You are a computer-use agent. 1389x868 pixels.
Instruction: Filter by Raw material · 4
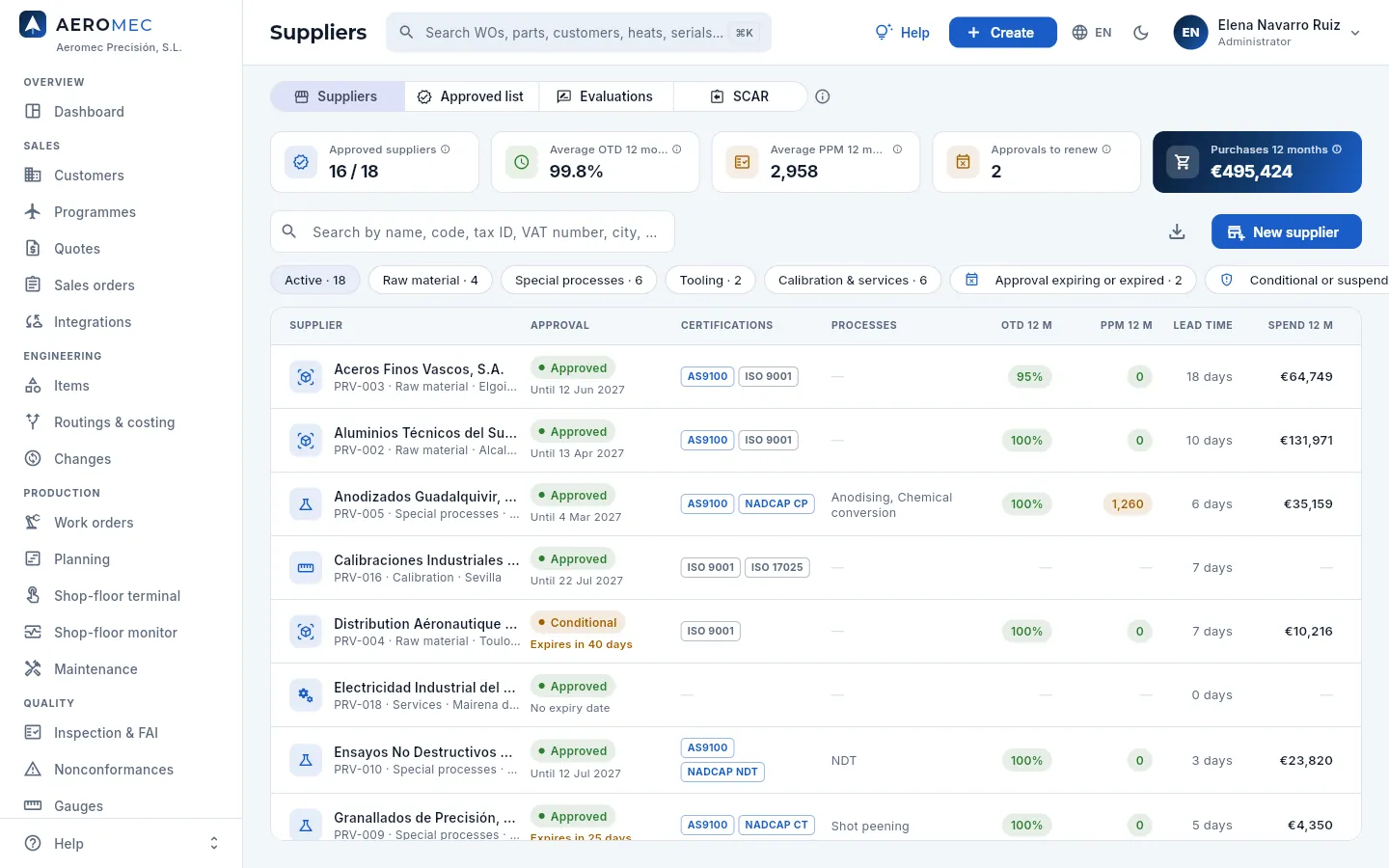[430, 280]
